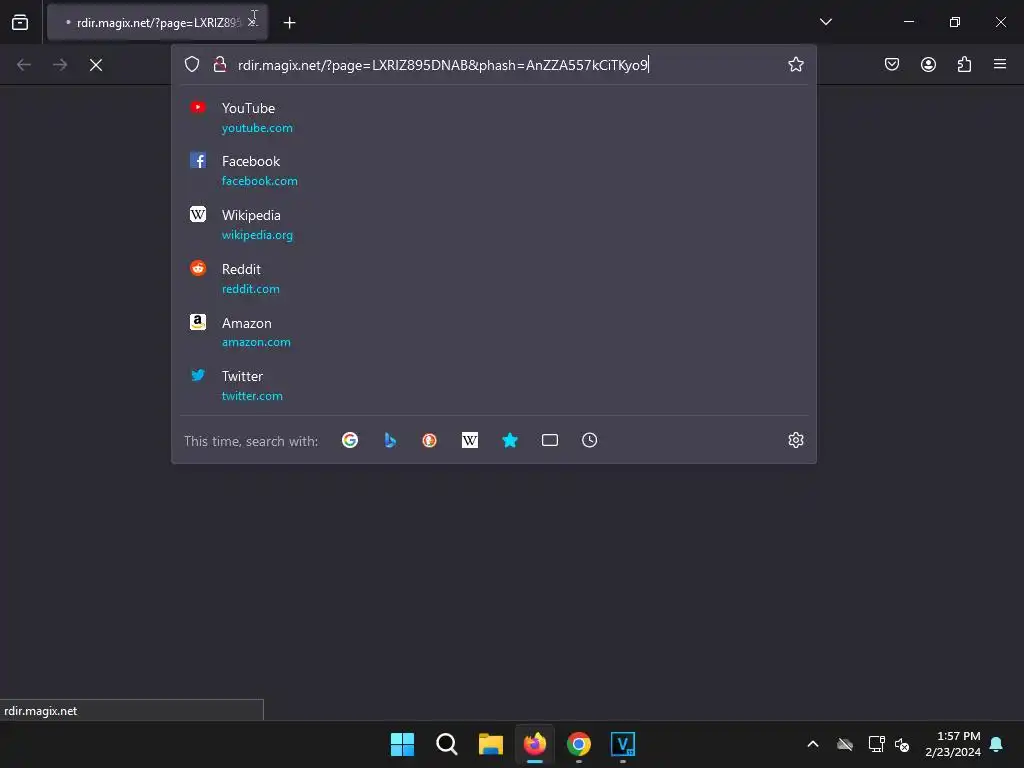The image size is (1024, 768).
Task: Click the wikipedia.org link text
Action: [257, 235]
